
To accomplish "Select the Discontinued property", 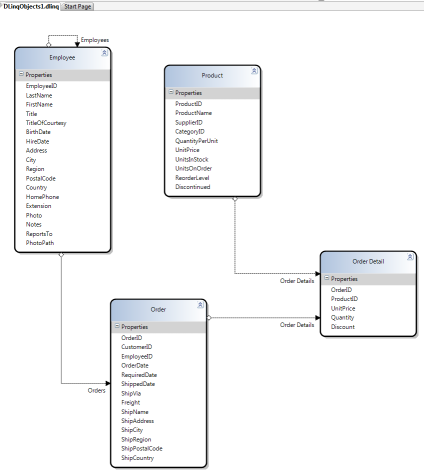I will [x=193, y=187].
